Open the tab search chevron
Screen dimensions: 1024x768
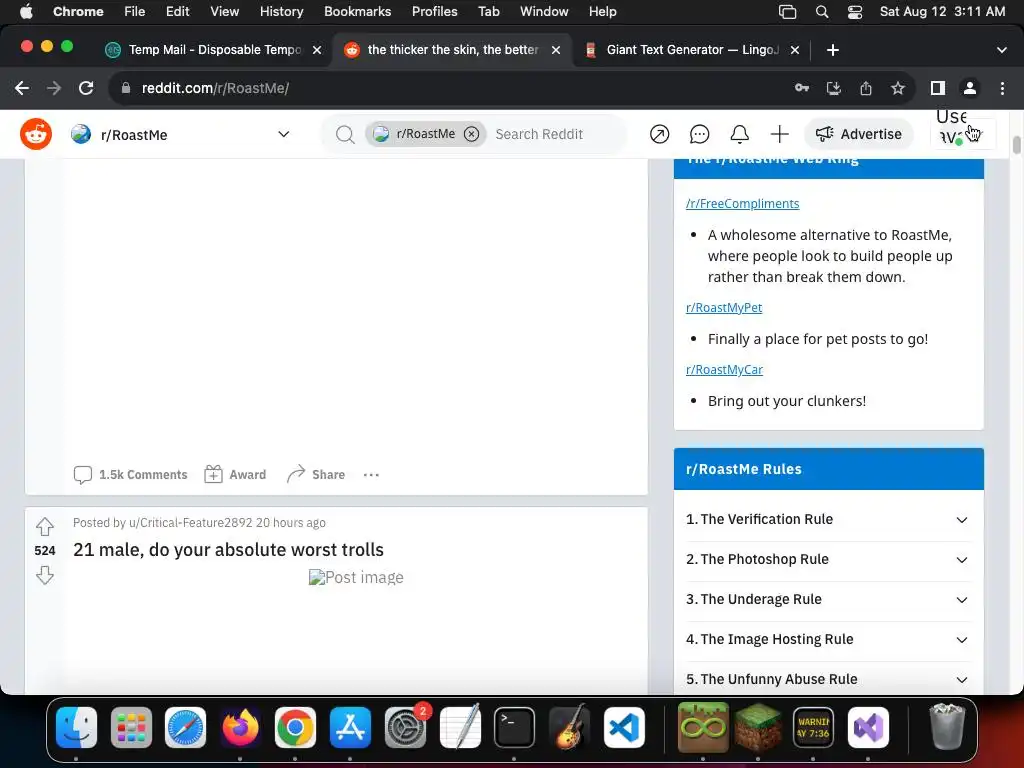[x=1002, y=50]
